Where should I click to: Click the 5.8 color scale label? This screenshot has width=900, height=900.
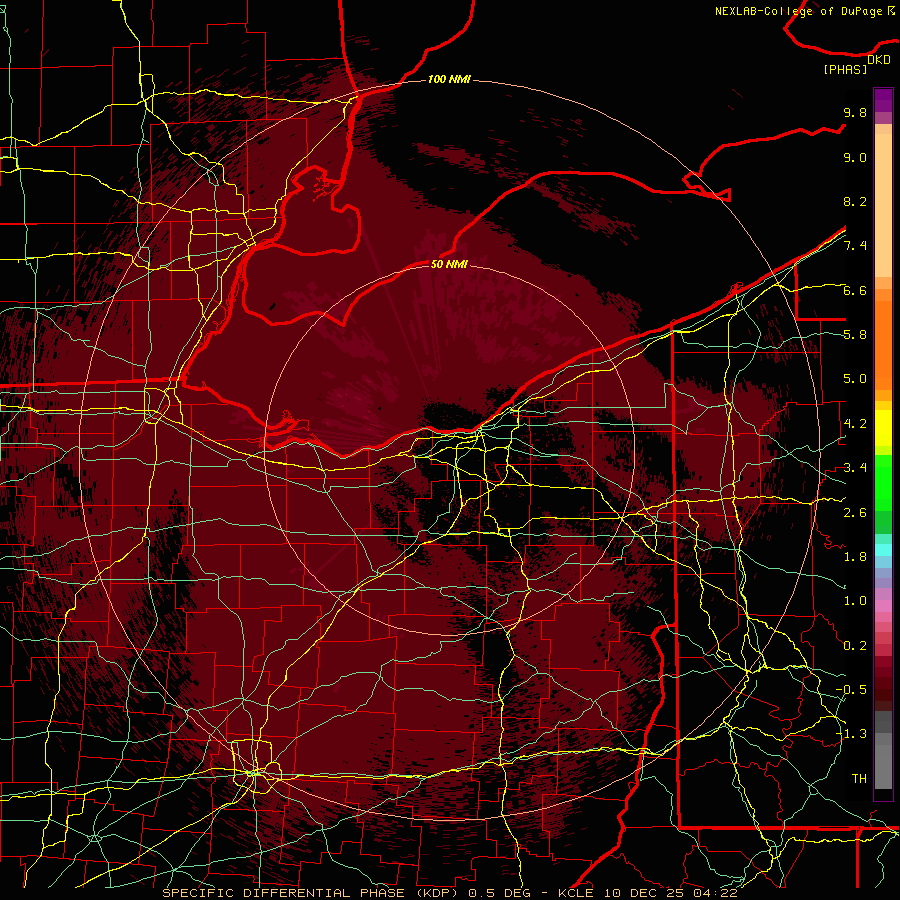(x=855, y=335)
